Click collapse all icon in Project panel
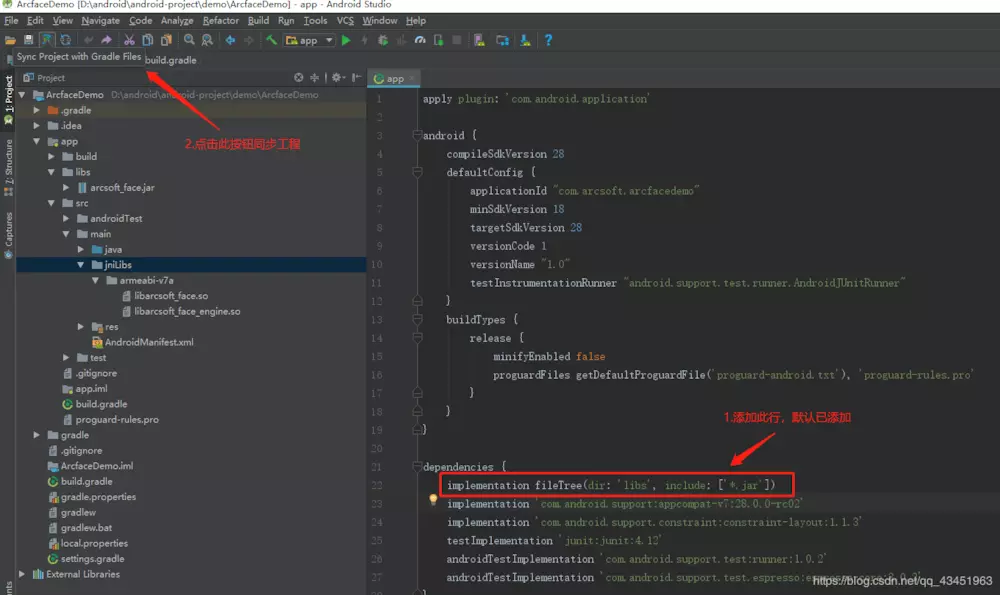 314,78
